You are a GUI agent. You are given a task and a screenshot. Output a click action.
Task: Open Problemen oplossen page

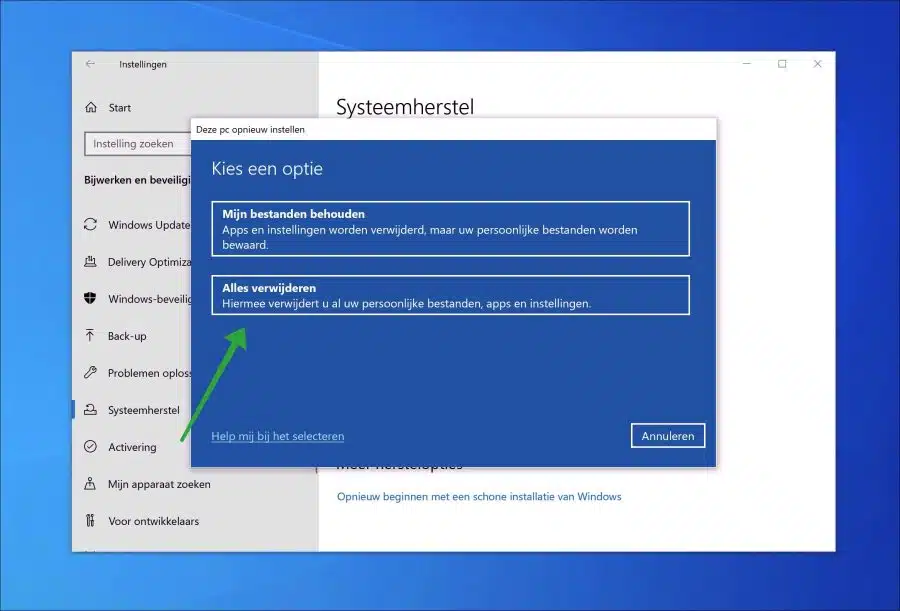(149, 373)
